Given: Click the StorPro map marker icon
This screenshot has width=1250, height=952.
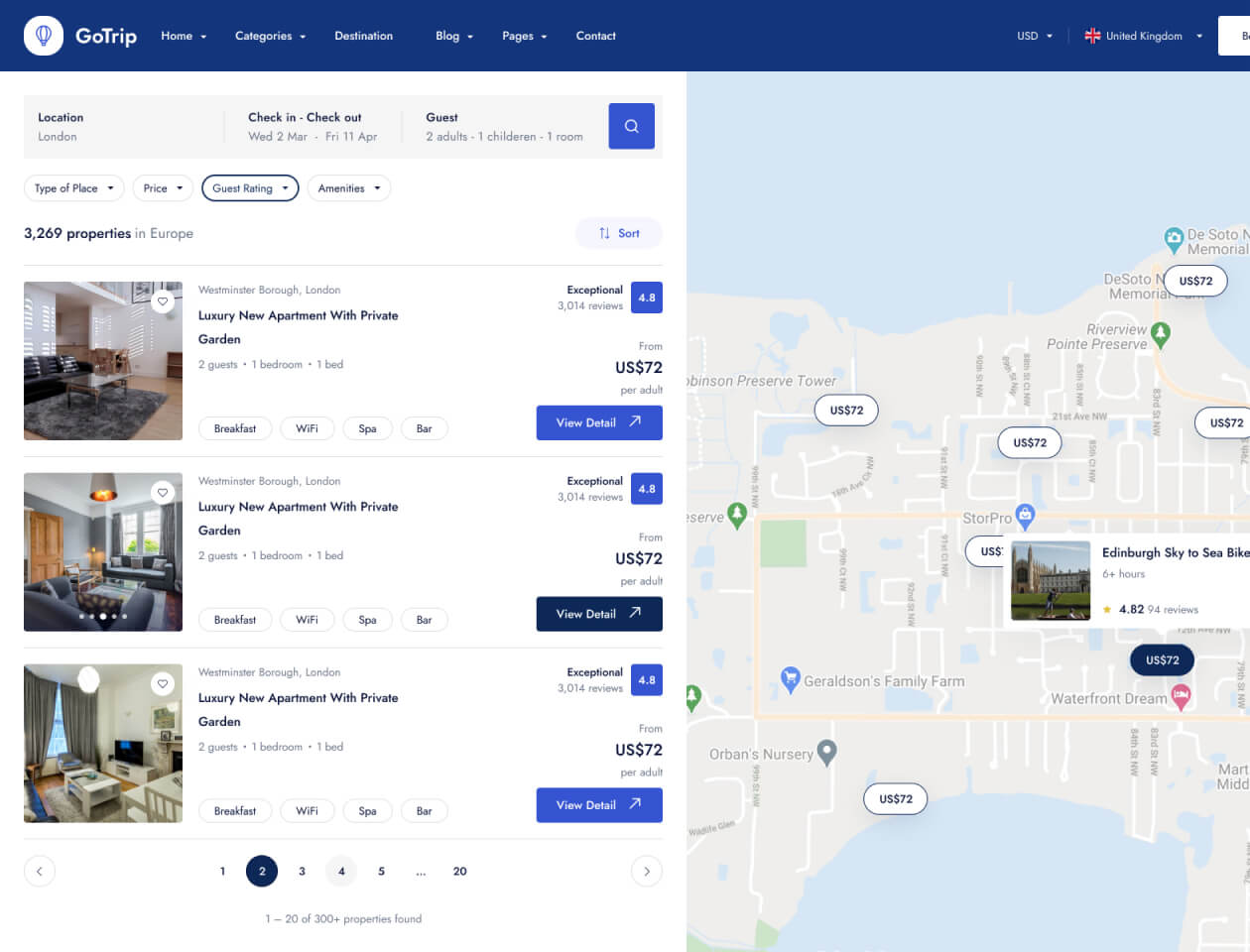Looking at the screenshot, I should pyautogui.click(x=1025, y=514).
